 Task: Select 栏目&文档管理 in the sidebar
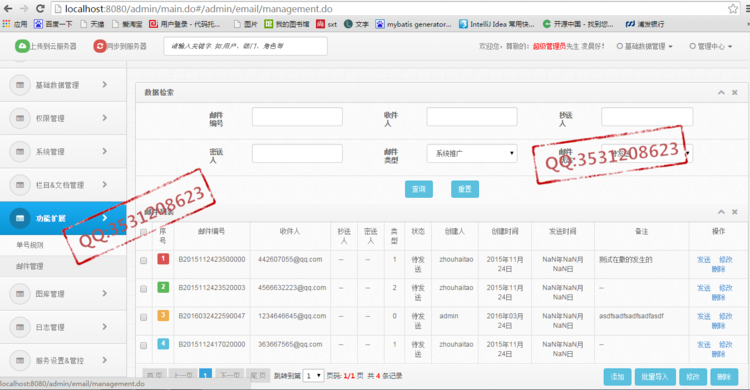pyautogui.click(x=63, y=185)
